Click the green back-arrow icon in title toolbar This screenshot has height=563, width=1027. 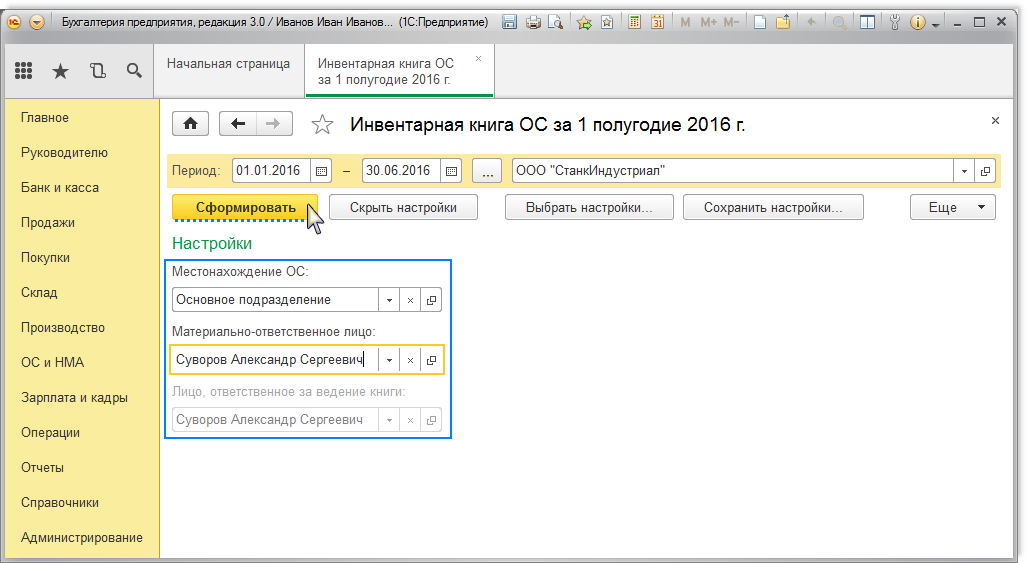(x=812, y=22)
